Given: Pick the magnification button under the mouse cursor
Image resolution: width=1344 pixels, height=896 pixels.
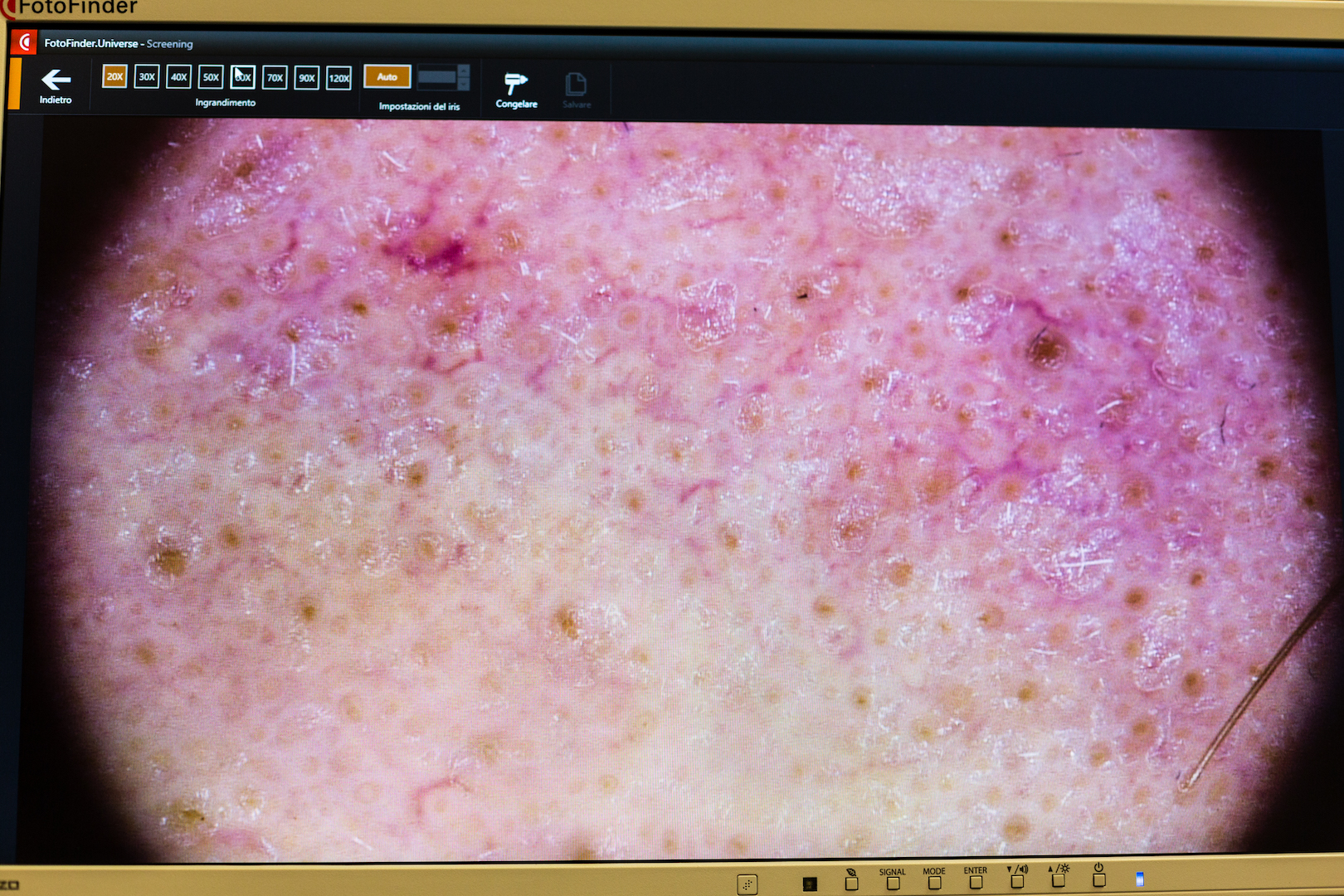Looking at the screenshot, I should tap(242, 77).
